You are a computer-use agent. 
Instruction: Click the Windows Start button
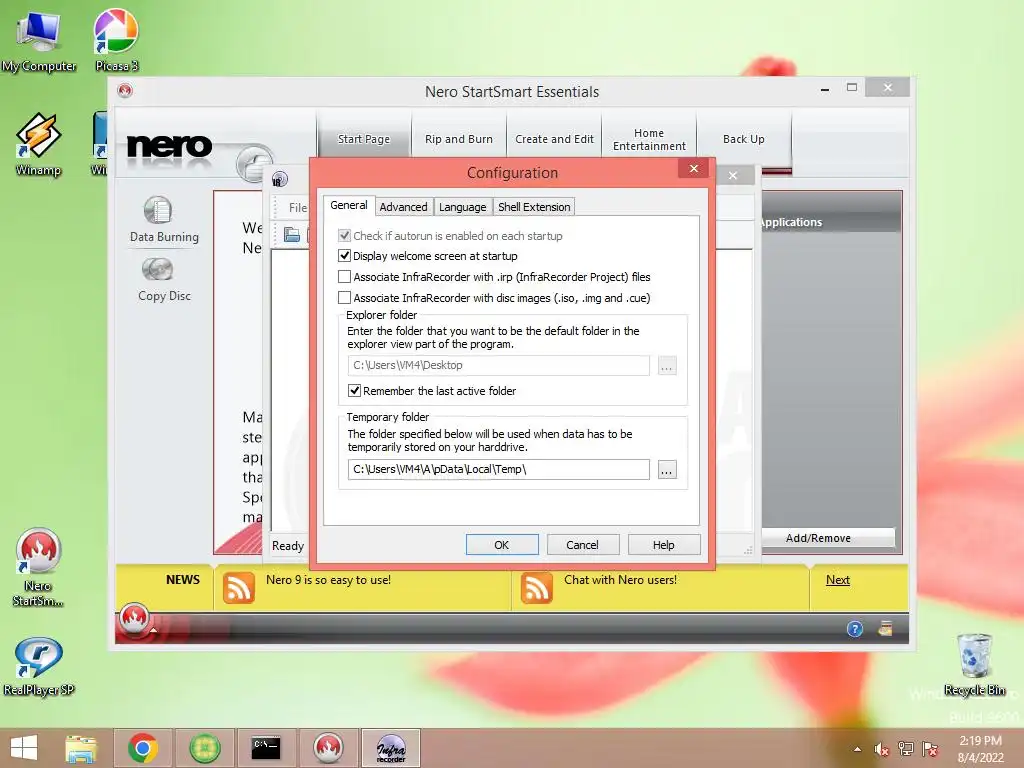24,748
